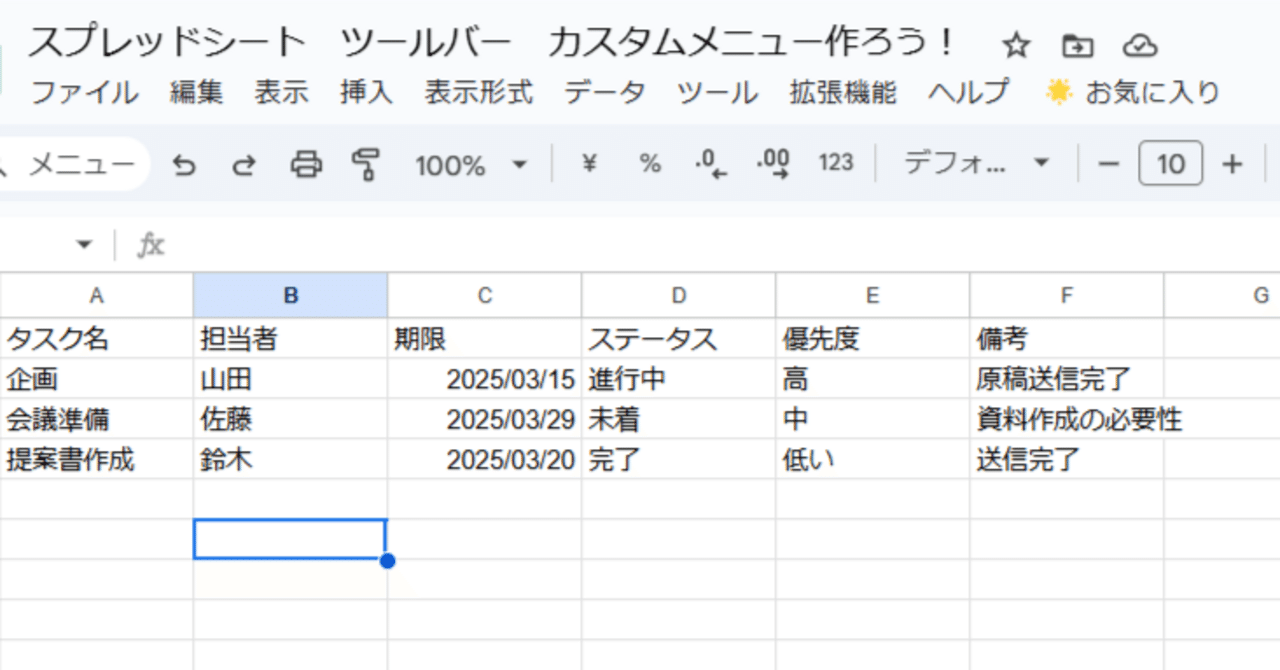
Task: Open the 拡張機能 menu
Action: (x=845, y=92)
